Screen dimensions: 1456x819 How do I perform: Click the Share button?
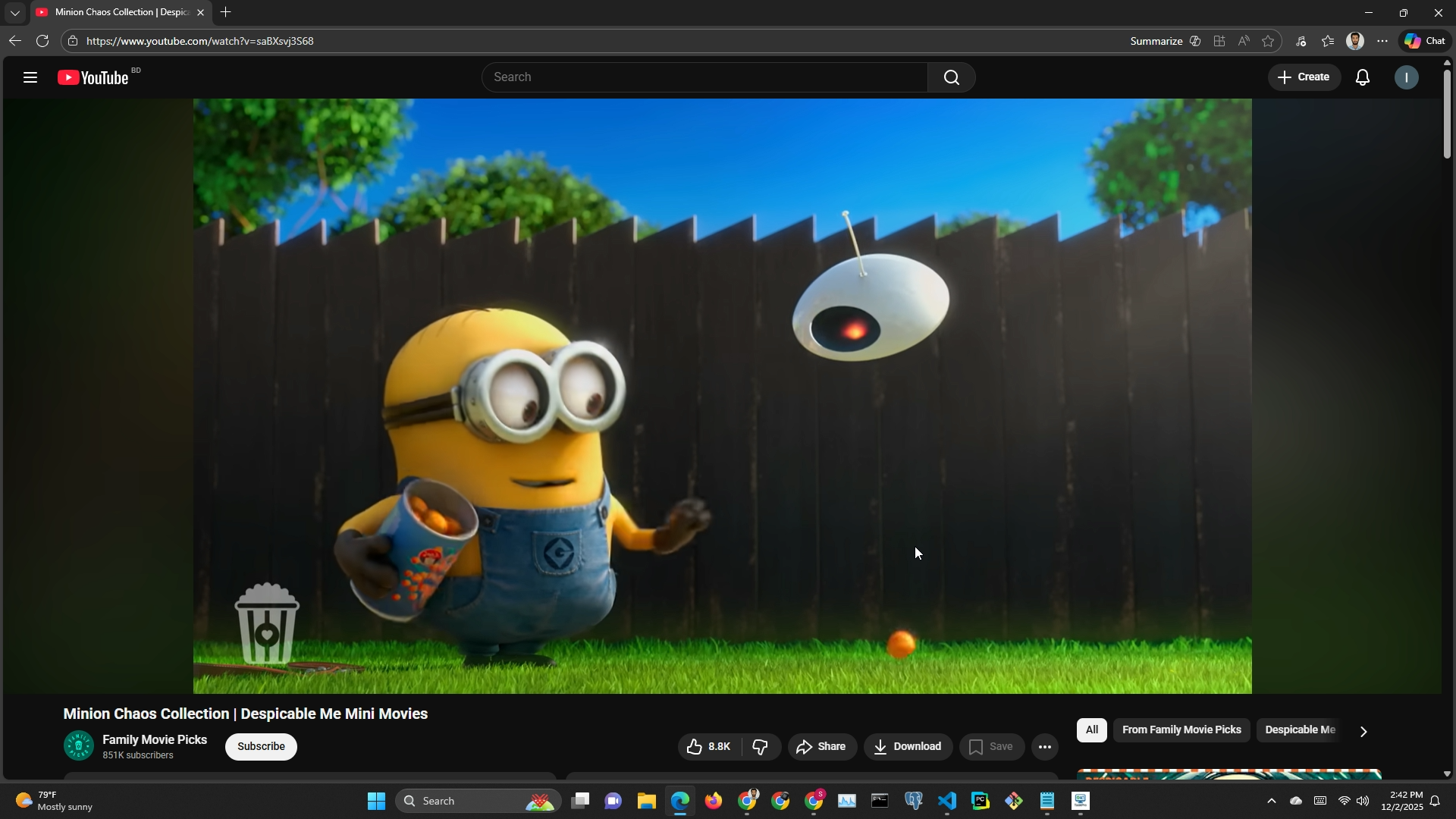[821, 747]
